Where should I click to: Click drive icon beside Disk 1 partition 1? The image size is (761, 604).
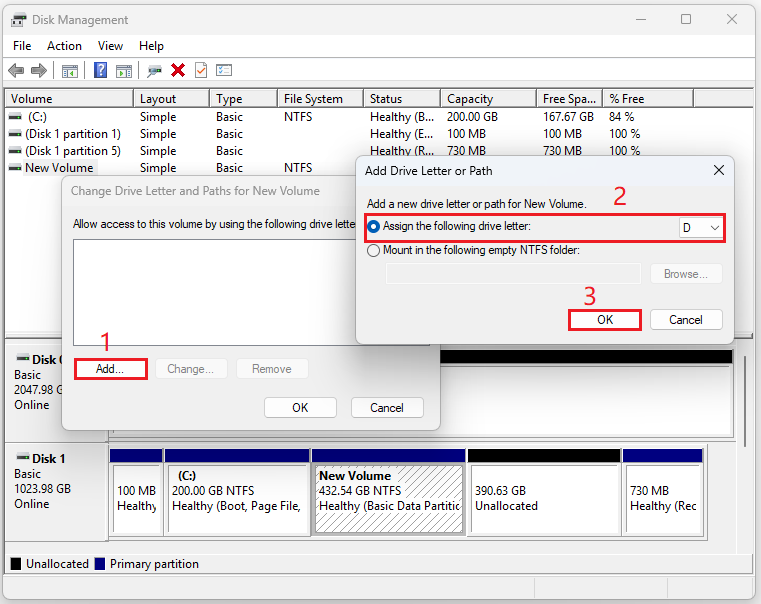tap(16, 134)
